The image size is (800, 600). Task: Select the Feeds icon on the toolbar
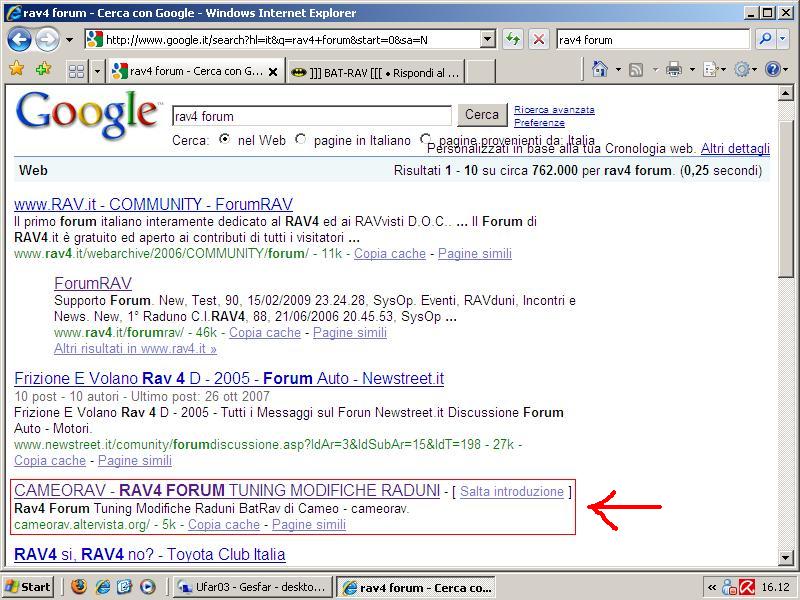[636, 70]
